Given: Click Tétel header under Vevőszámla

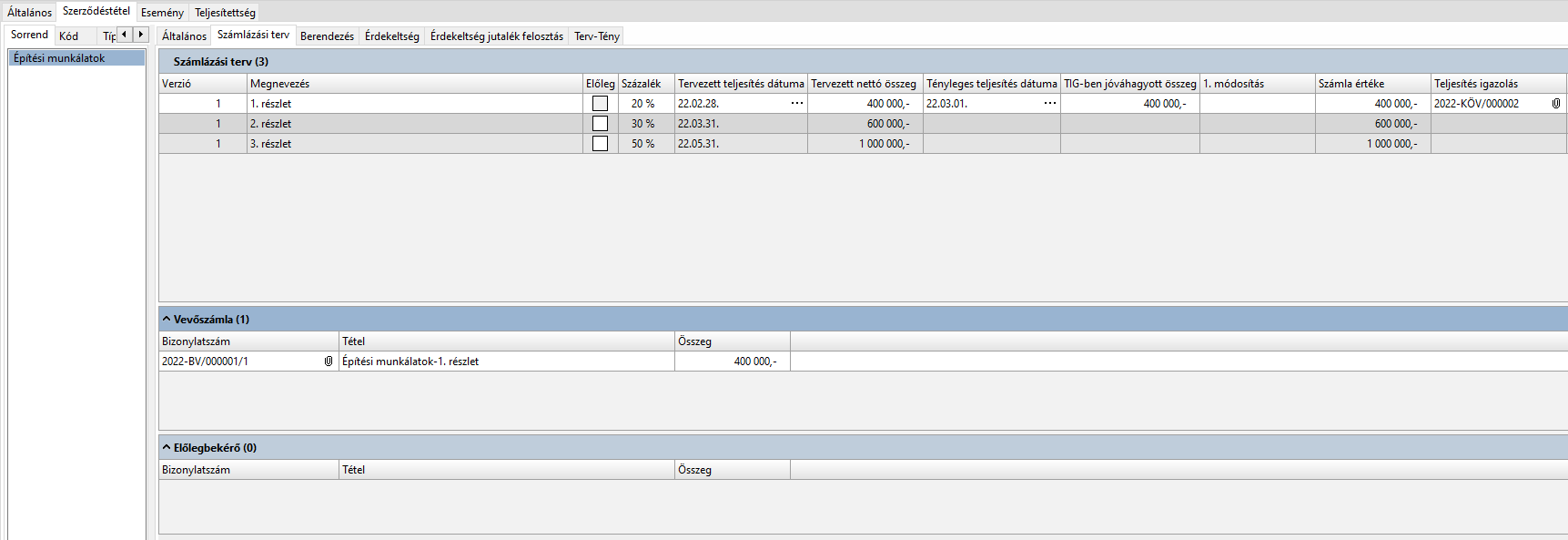Looking at the screenshot, I should 507,341.
